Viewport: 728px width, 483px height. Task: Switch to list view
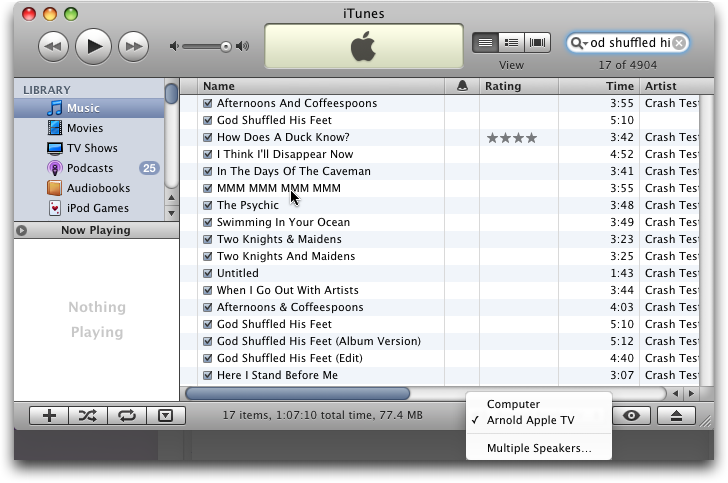tap(486, 43)
